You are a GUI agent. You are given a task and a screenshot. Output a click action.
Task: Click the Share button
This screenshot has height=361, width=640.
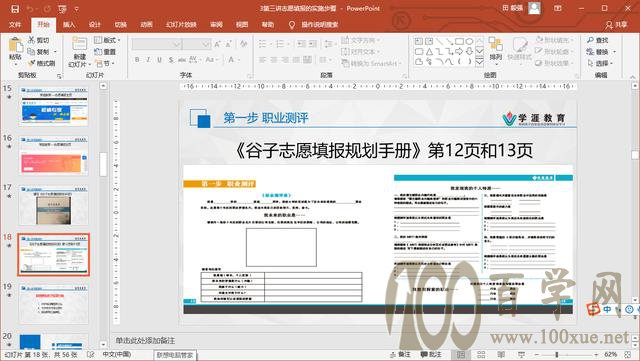(617, 25)
